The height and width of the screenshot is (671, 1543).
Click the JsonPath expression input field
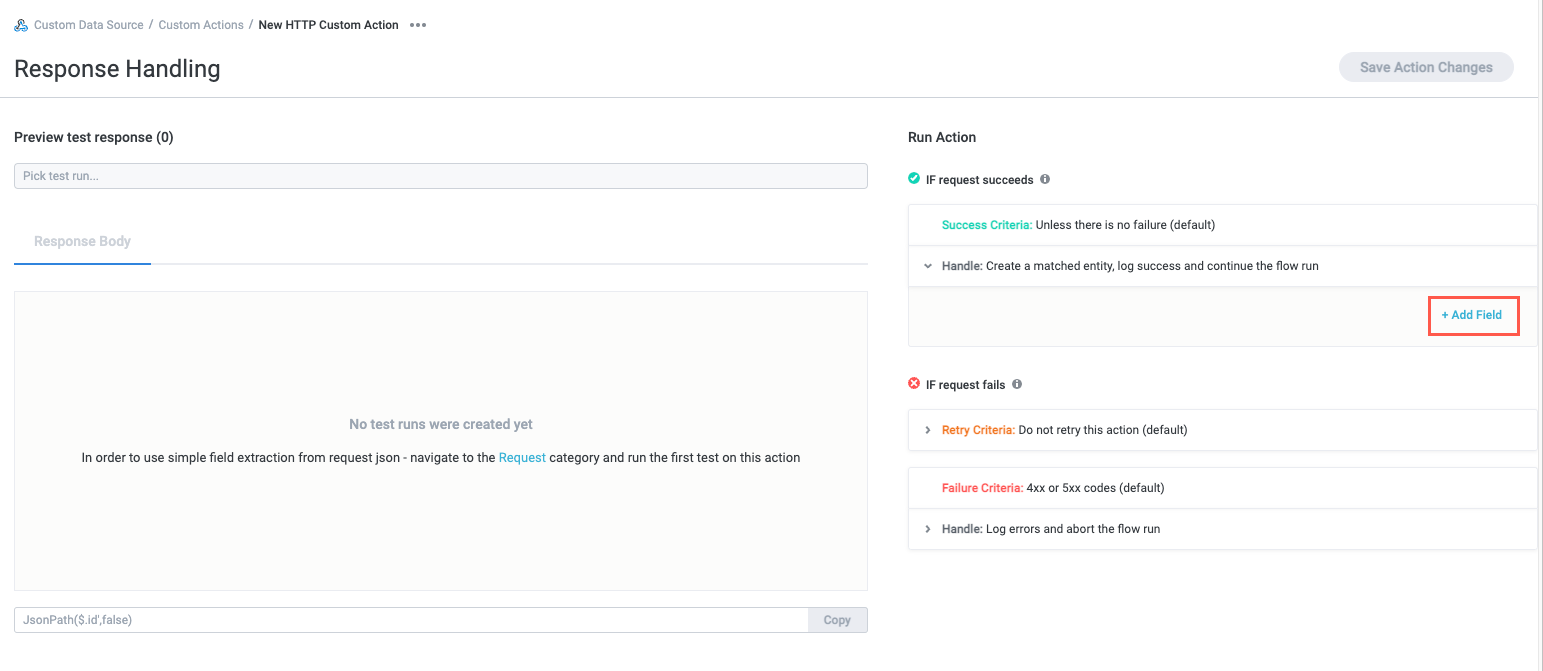pyautogui.click(x=410, y=620)
